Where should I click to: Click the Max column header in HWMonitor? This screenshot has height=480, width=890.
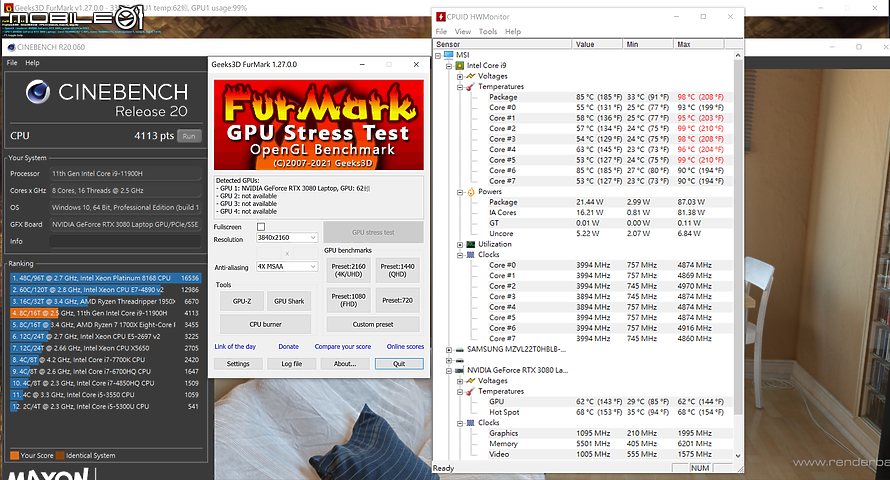click(699, 44)
